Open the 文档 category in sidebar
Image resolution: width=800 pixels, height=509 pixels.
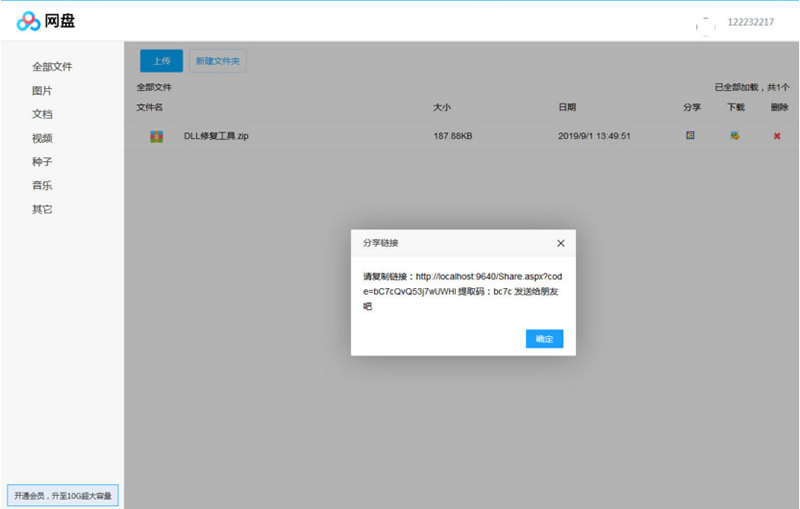pos(42,114)
